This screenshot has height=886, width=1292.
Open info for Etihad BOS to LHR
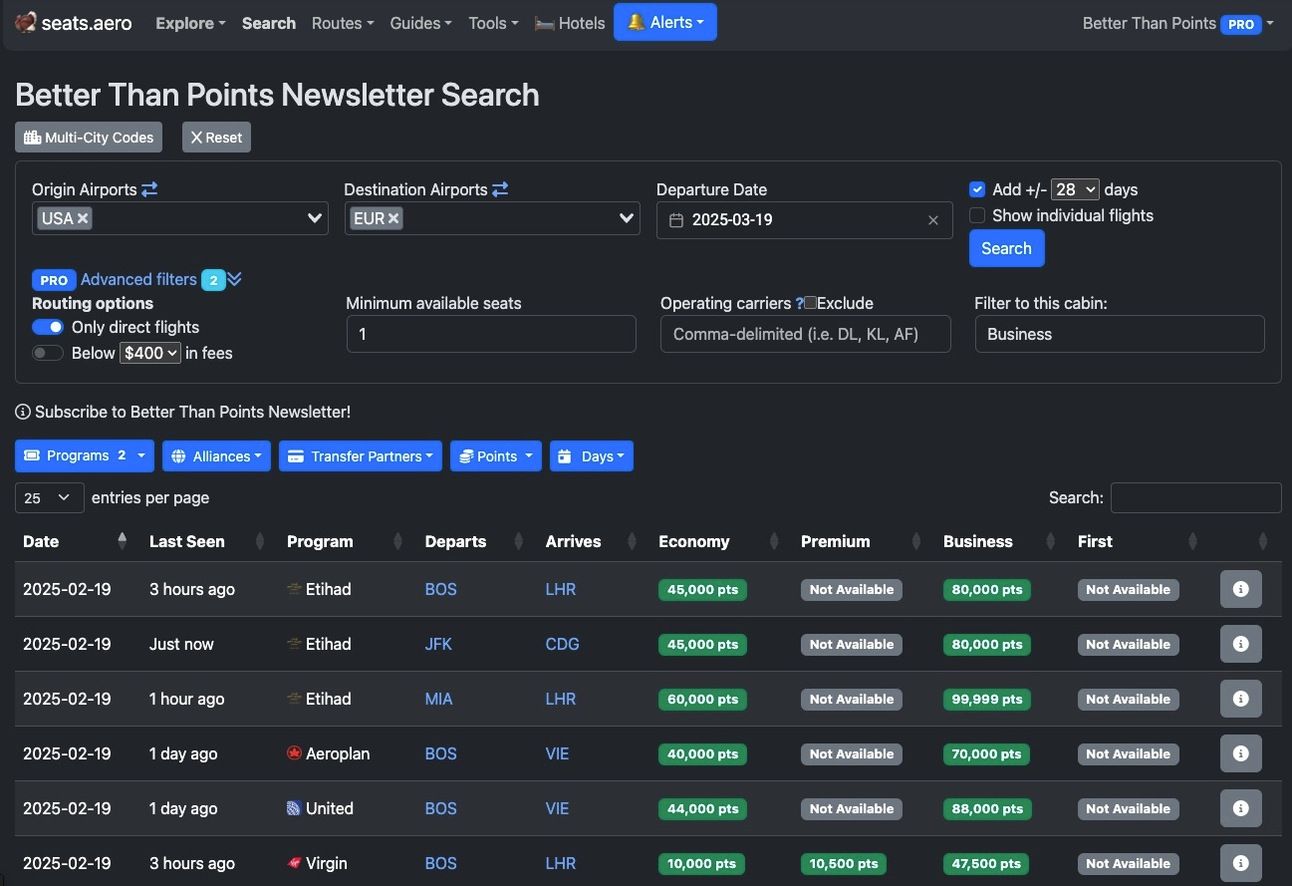(1240, 589)
